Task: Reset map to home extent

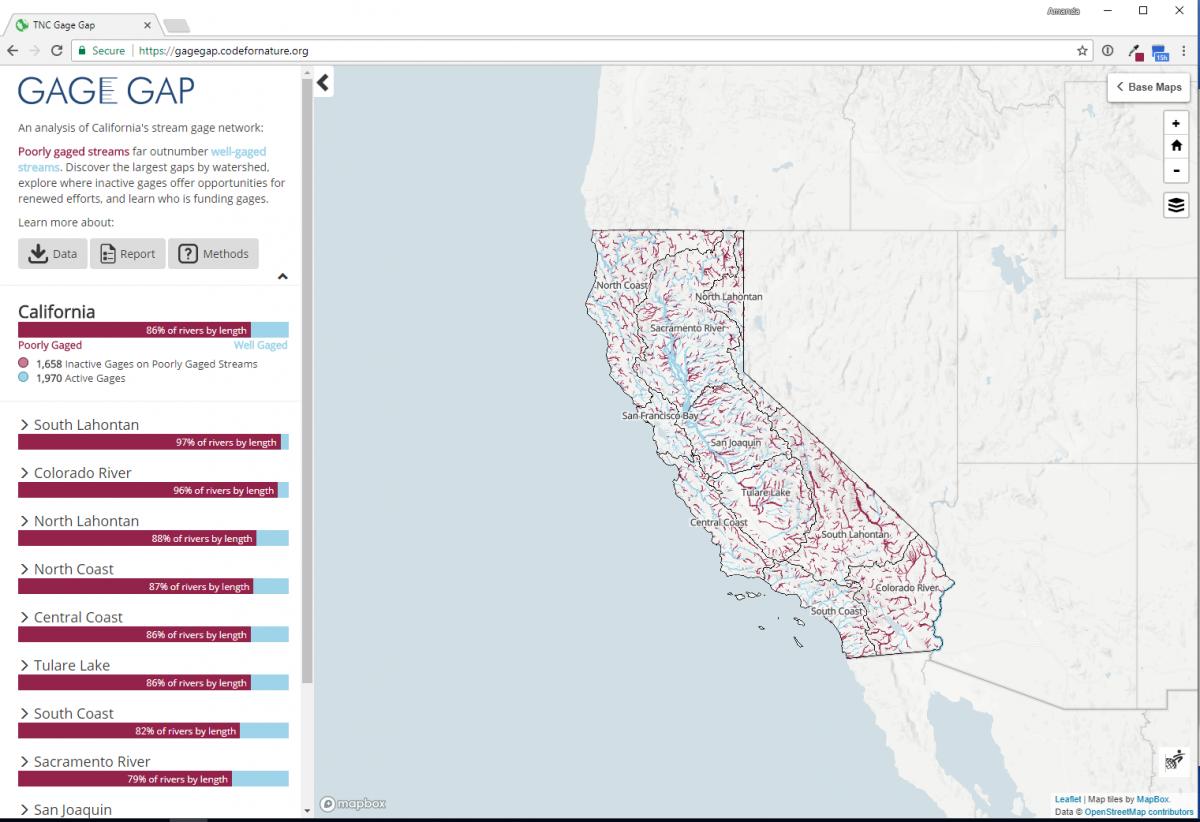Action: pyautogui.click(x=1176, y=146)
